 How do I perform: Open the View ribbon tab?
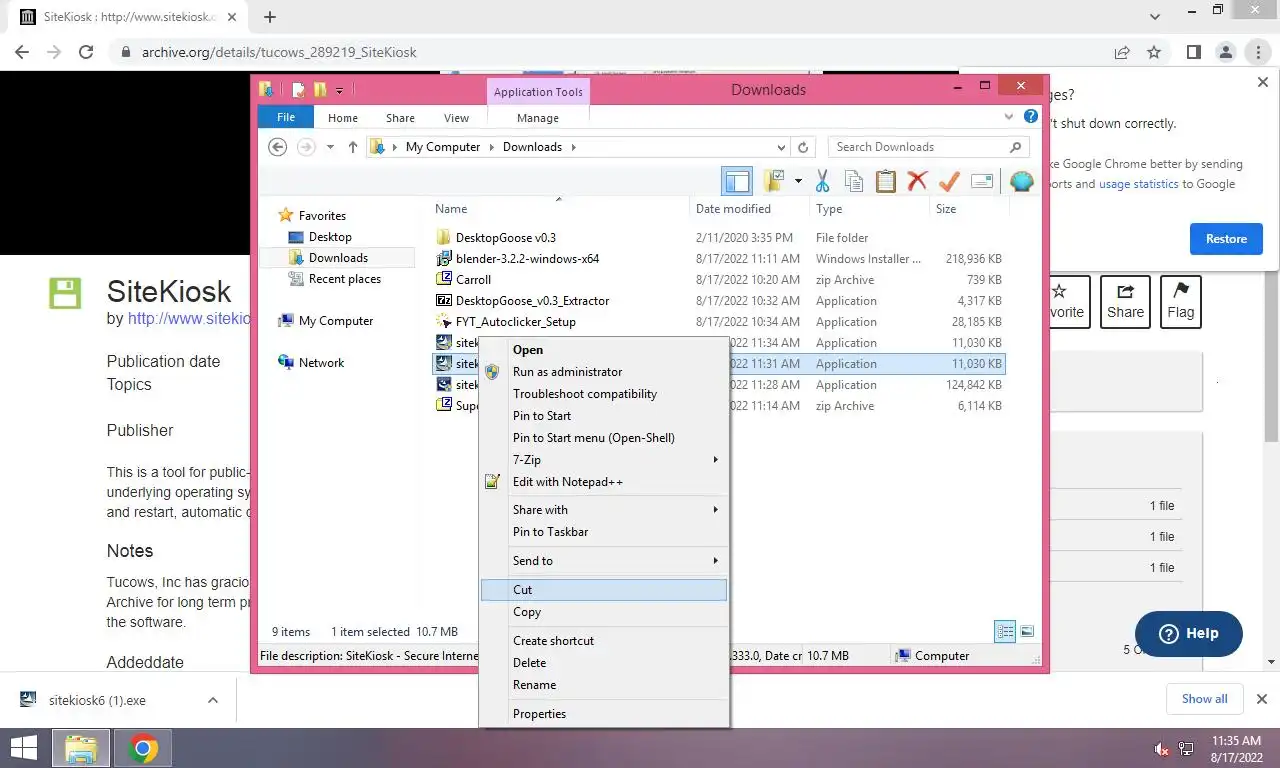[456, 117]
